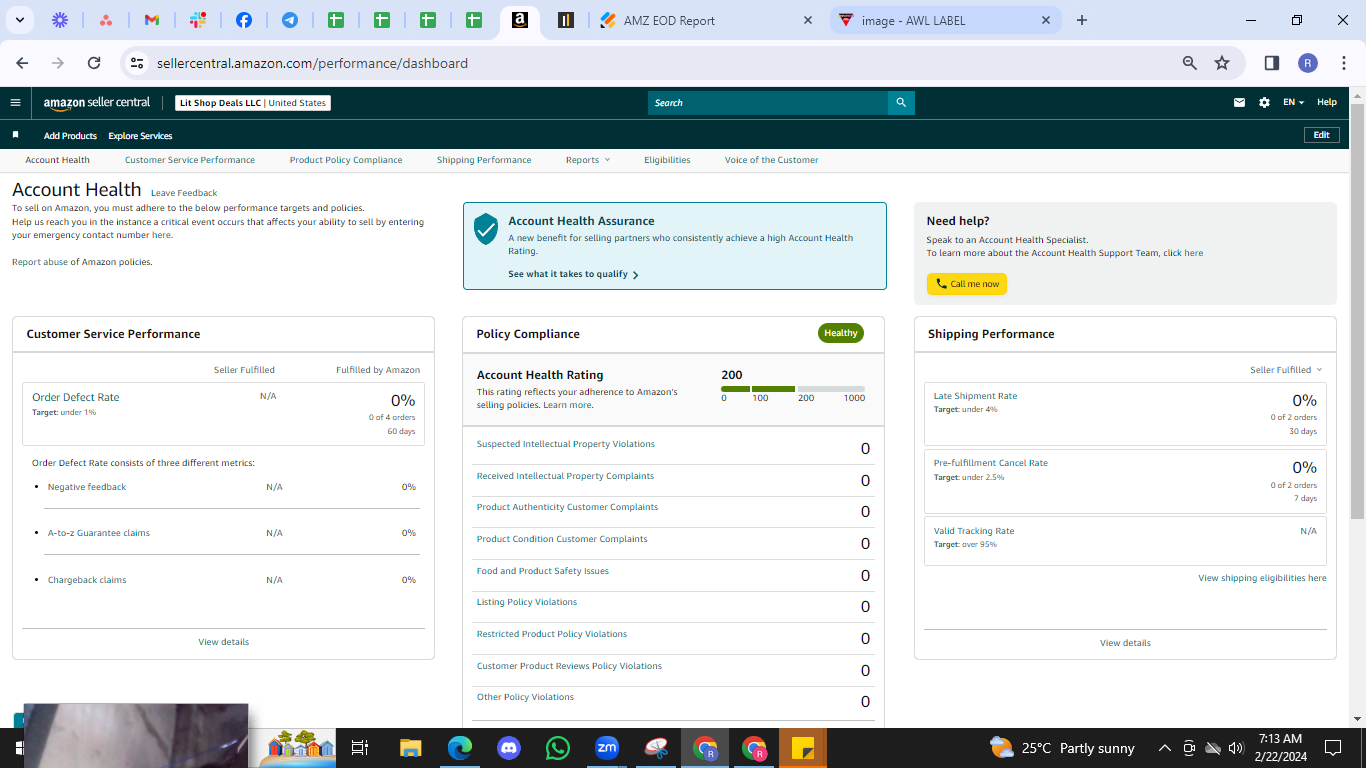
Task: Click the page vertical scrollbar
Action: click(x=1357, y=310)
